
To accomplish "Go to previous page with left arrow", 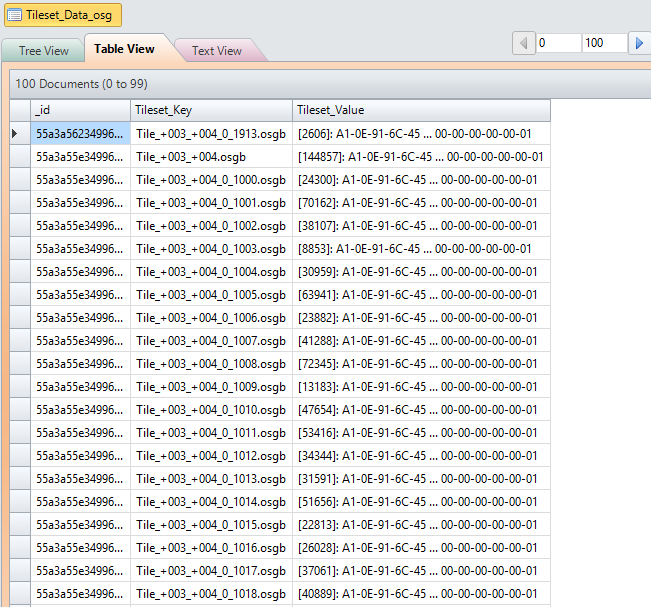I will pyautogui.click(x=524, y=43).
